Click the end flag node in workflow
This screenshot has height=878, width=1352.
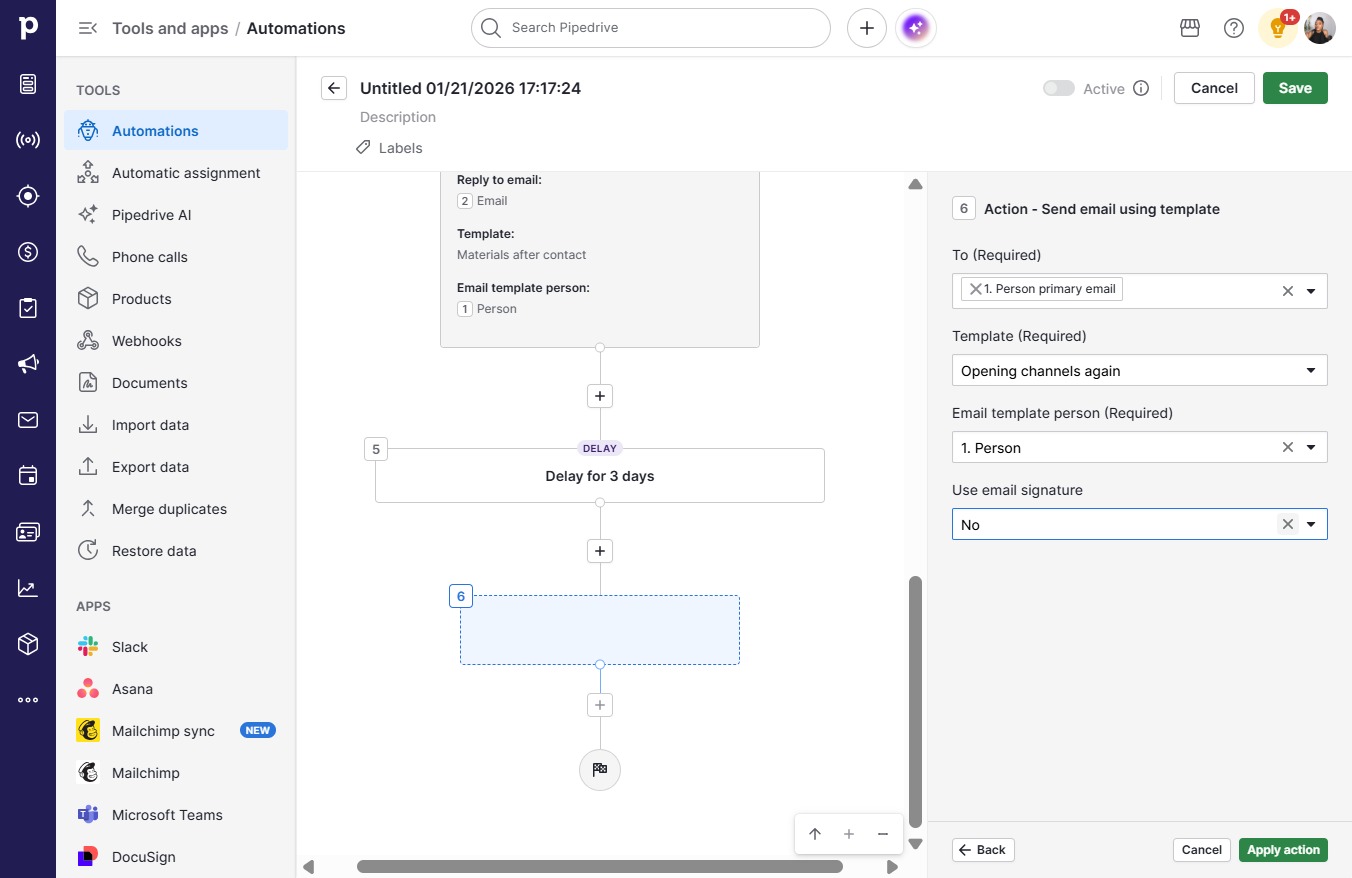click(600, 770)
